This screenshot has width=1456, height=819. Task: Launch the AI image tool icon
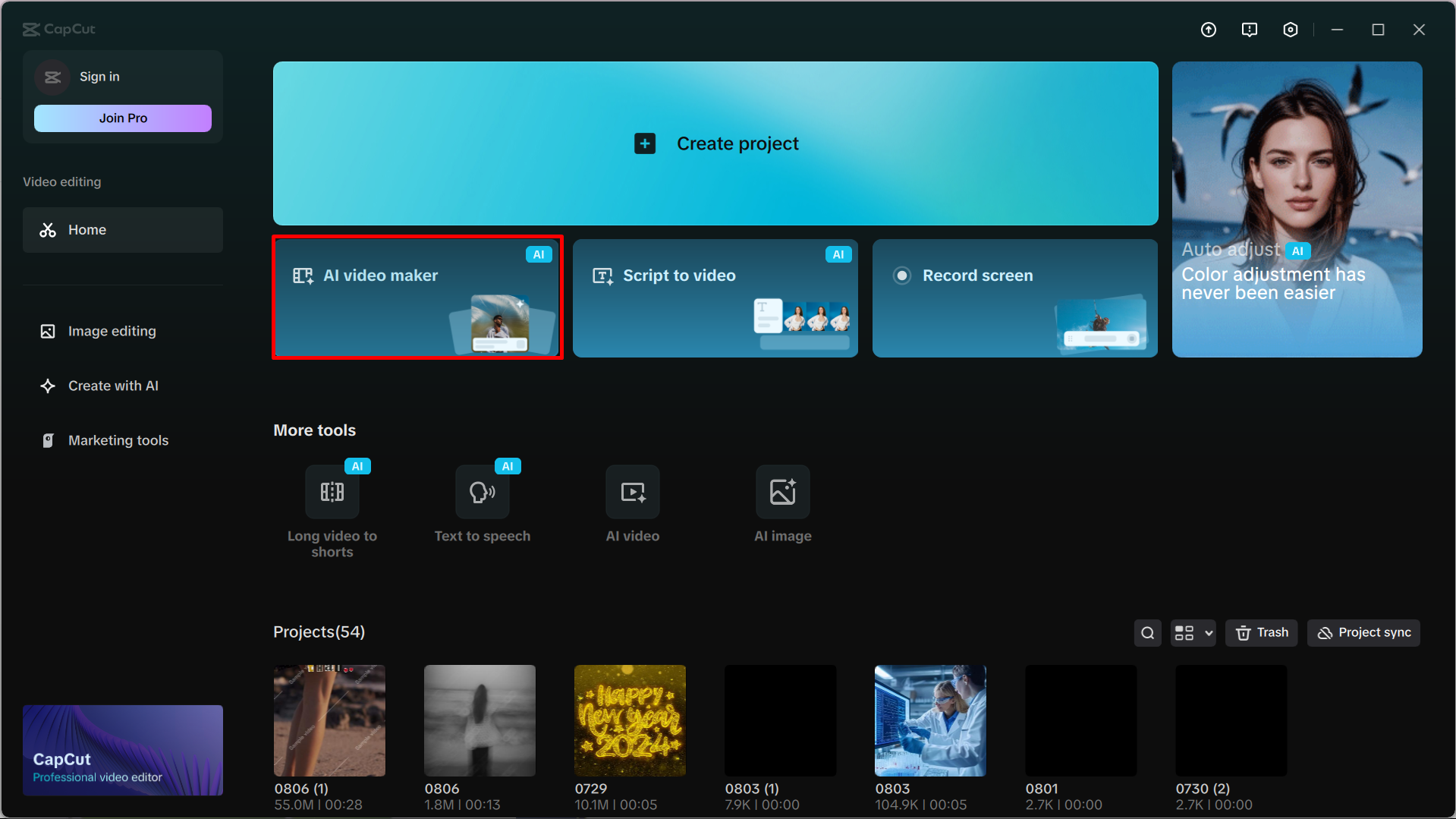(x=783, y=492)
